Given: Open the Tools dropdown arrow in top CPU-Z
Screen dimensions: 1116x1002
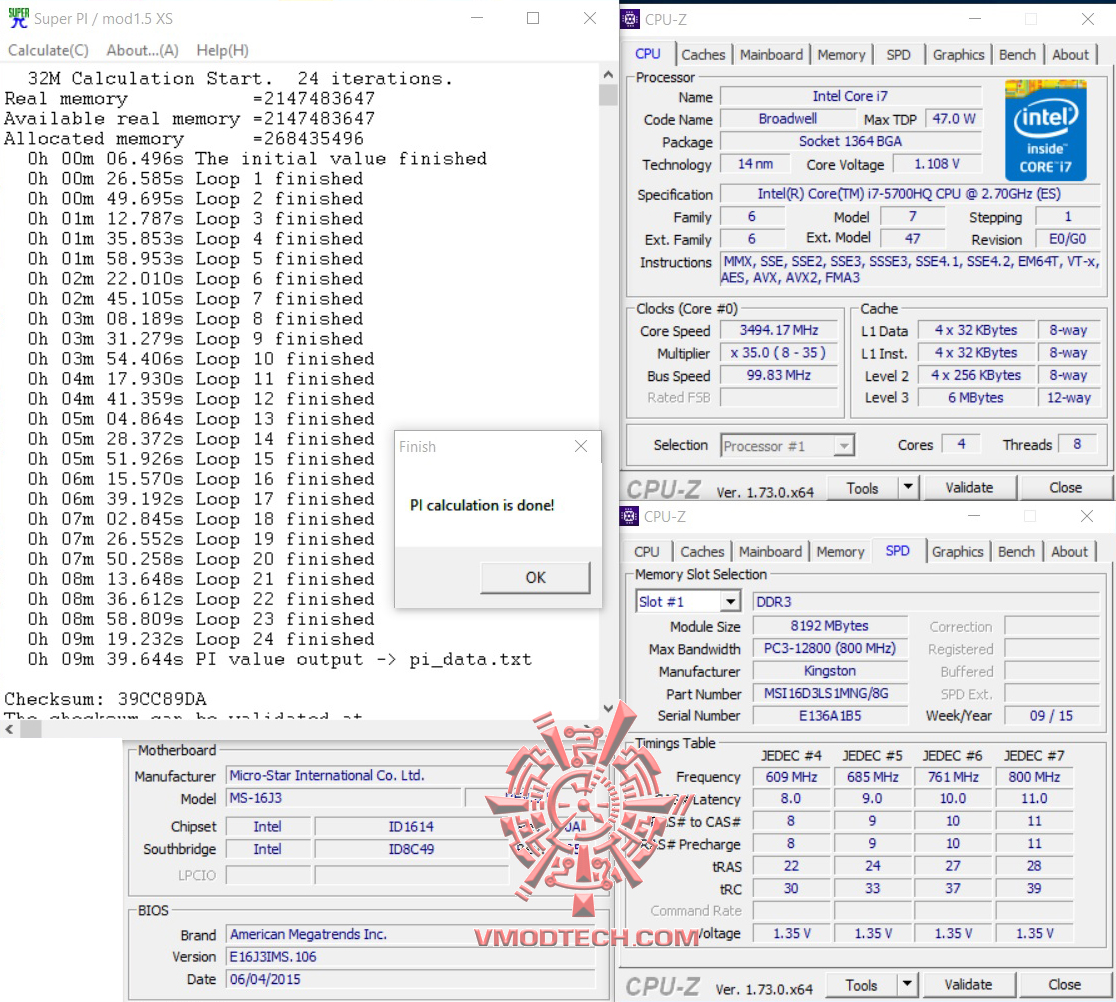Looking at the screenshot, I should click(x=907, y=487).
